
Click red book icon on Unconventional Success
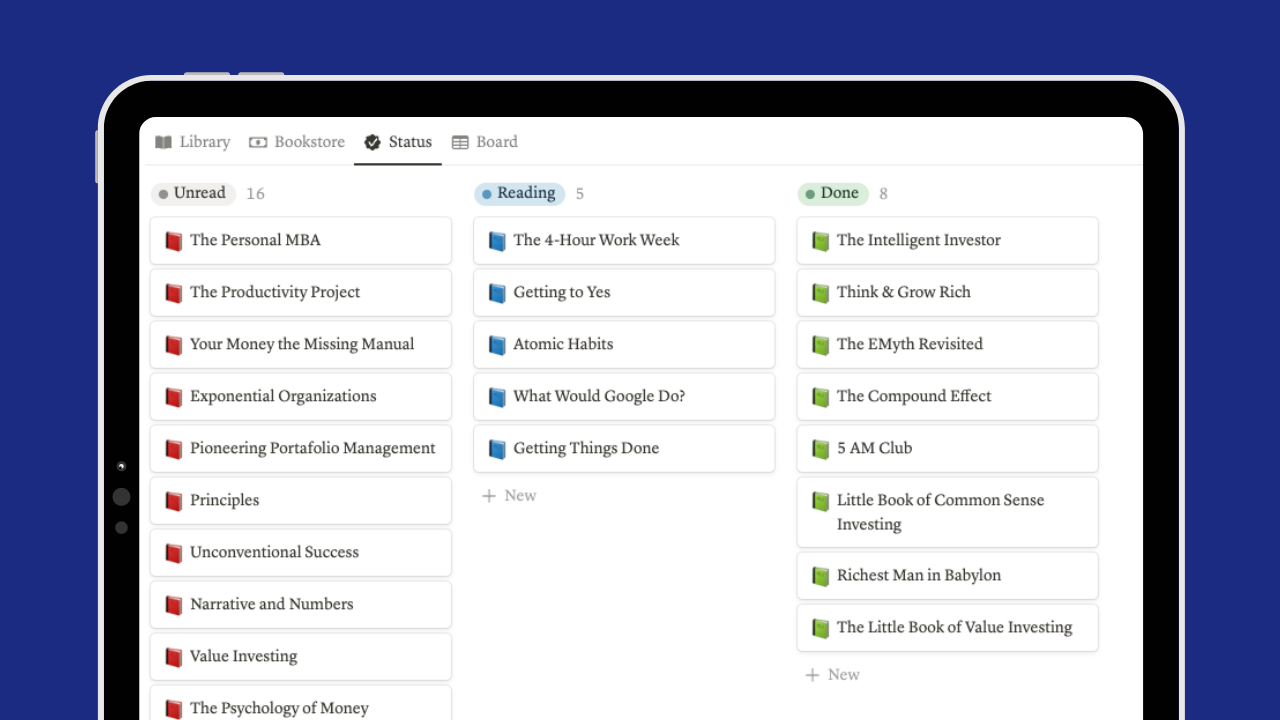click(174, 553)
